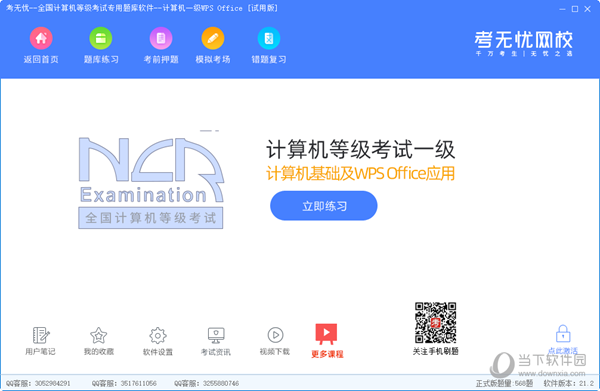Open 软件设置 gear settings
600x391 pixels.
(158, 341)
